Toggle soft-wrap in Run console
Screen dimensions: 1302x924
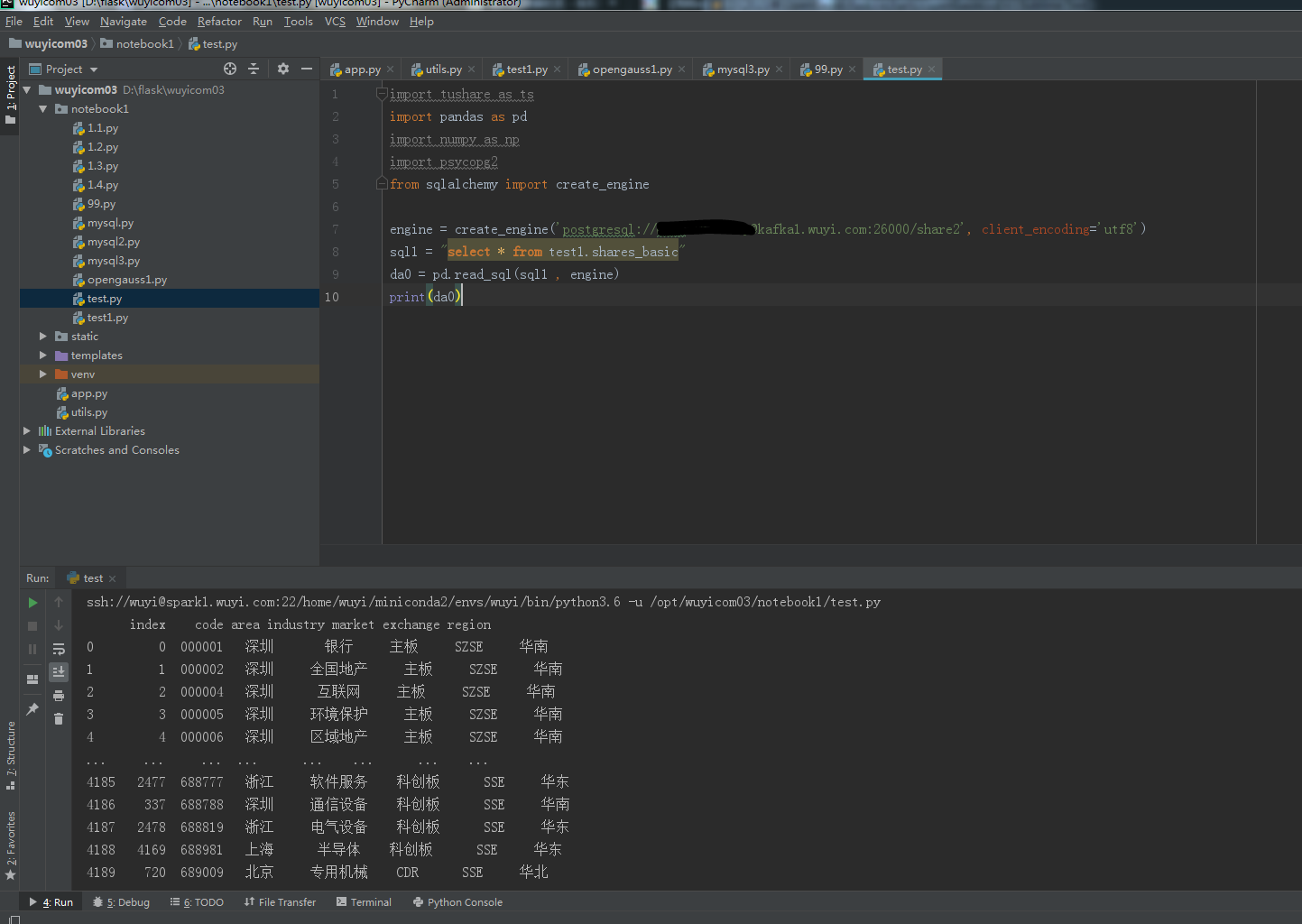(x=59, y=649)
